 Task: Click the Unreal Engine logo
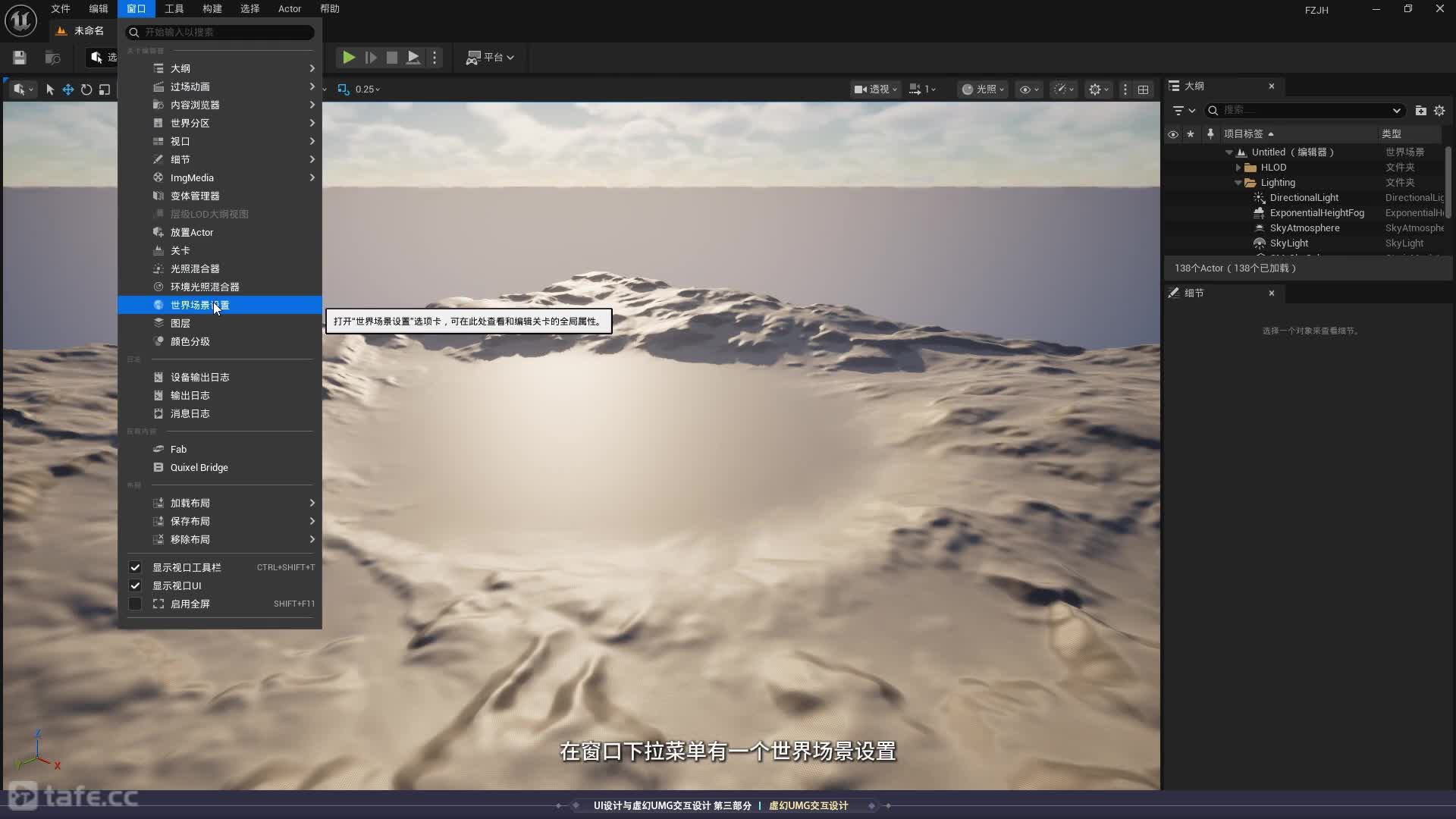point(20,20)
